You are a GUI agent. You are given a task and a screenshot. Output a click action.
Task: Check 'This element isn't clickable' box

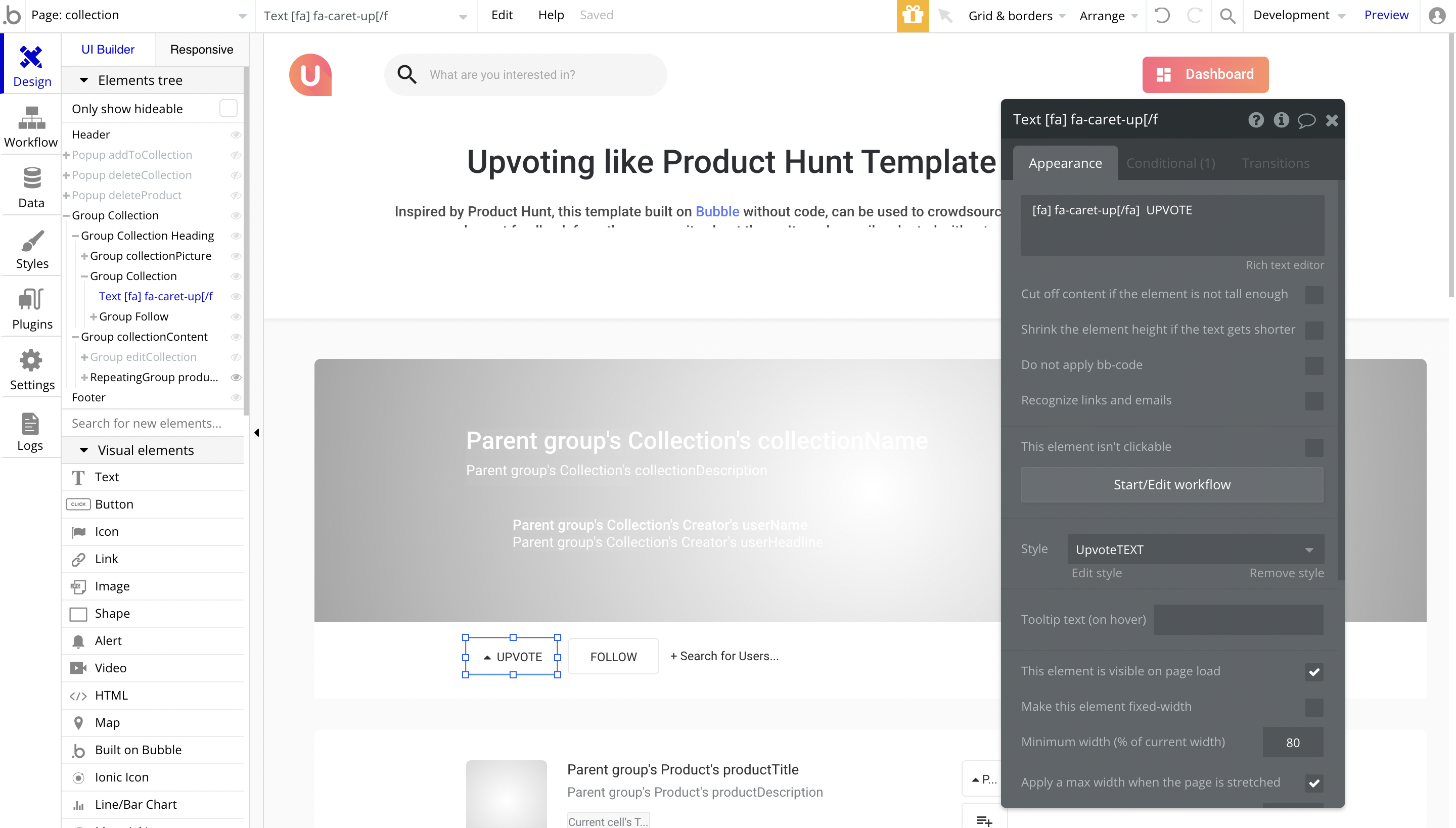1313,447
